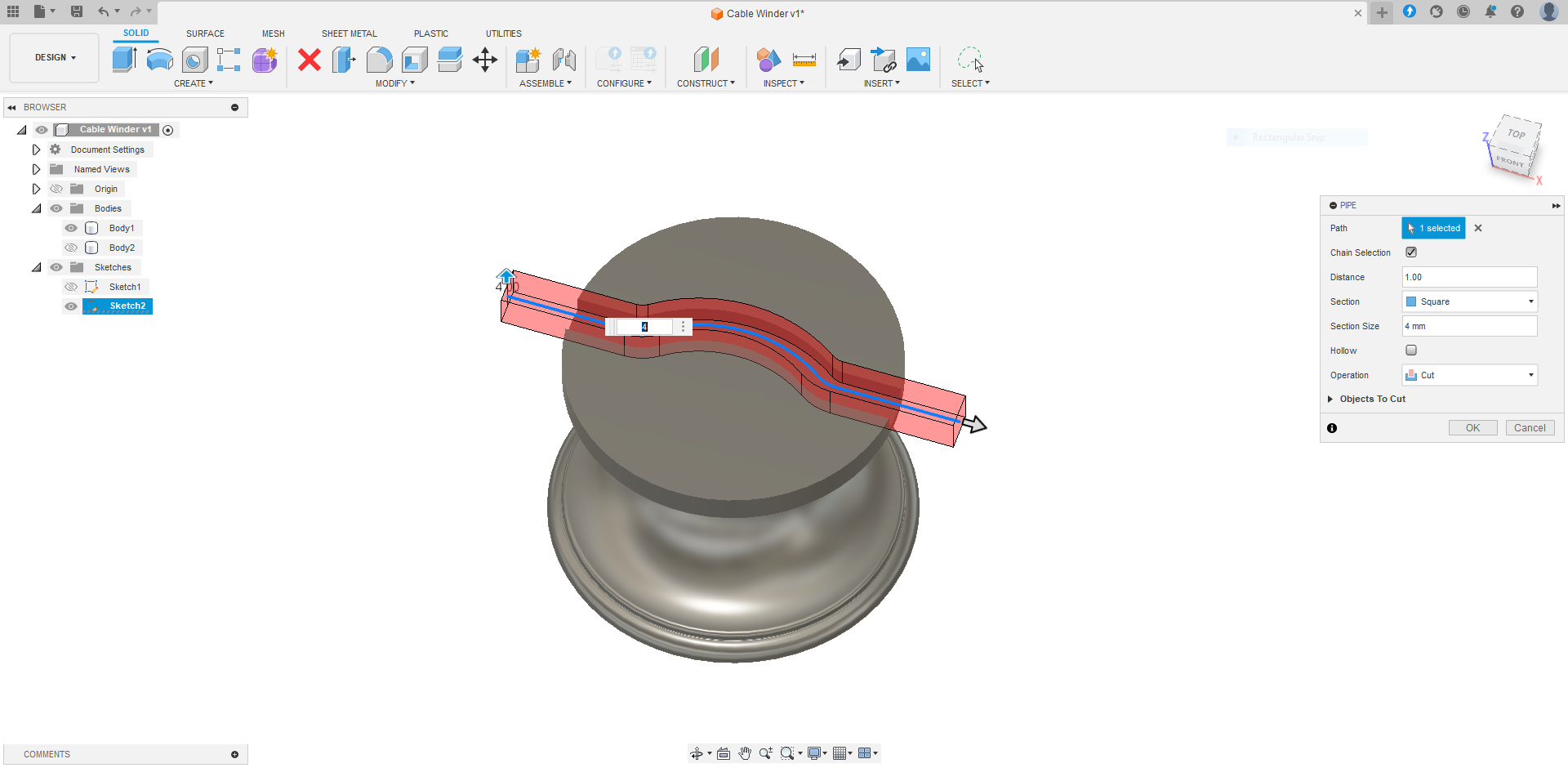Click the Insert linked component icon
Viewport: 1568px width, 768px height.
point(884,60)
